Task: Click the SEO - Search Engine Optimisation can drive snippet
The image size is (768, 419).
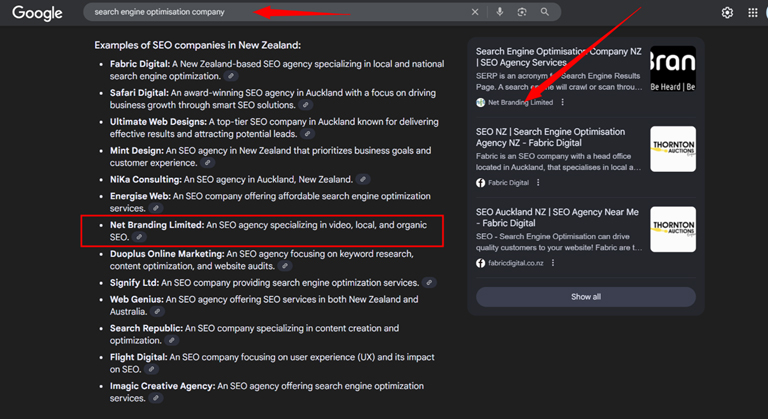Action: tap(559, 242)
